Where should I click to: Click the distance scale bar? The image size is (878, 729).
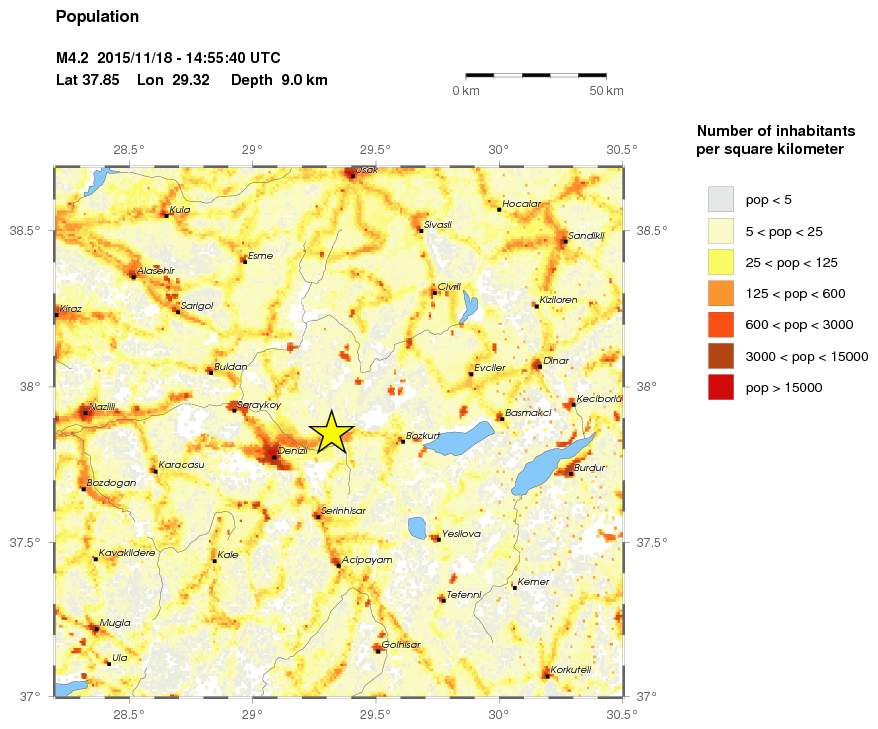click(536, 75)
